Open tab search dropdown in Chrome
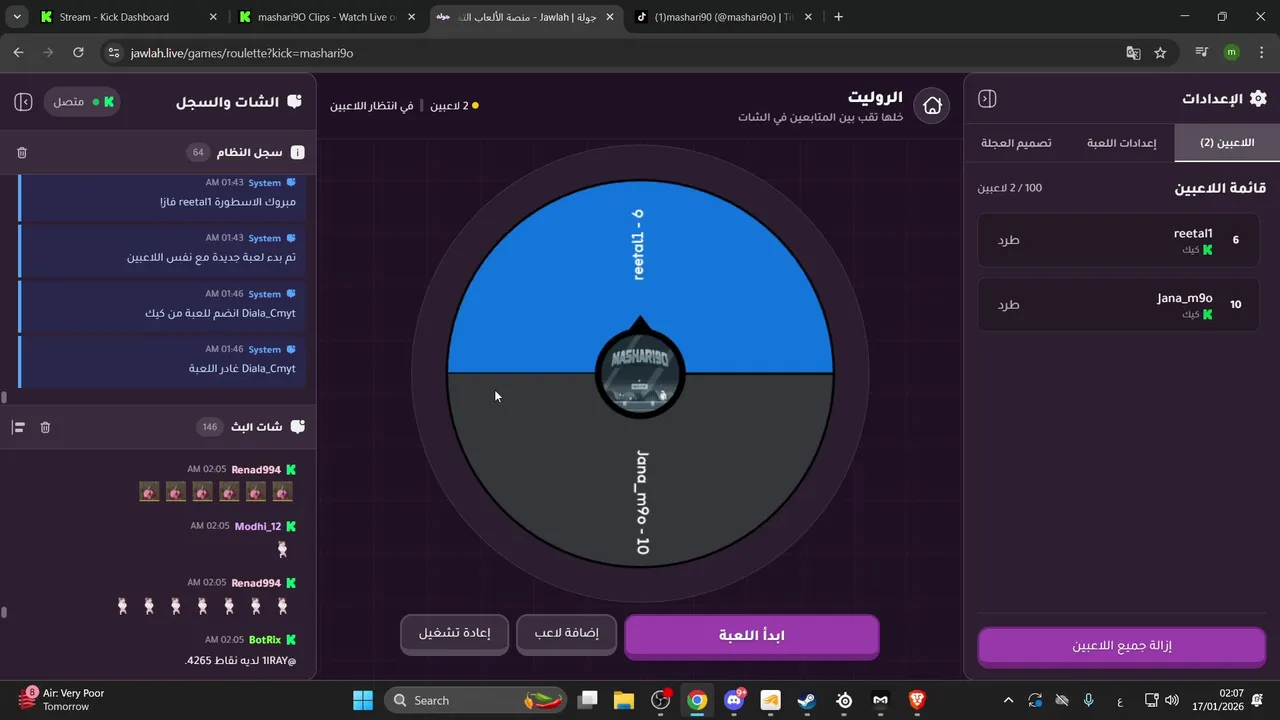Viewport: 1280px width, 720px height. (x=15, y=17)
